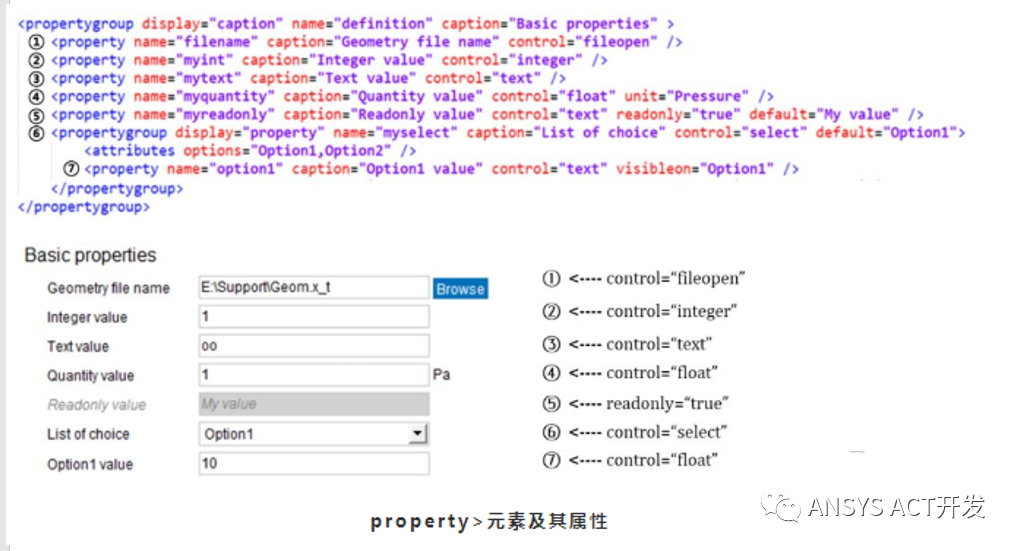The image size is (1018, 551).
Task: Click the greyed Readonly value label
Action: 97,405
